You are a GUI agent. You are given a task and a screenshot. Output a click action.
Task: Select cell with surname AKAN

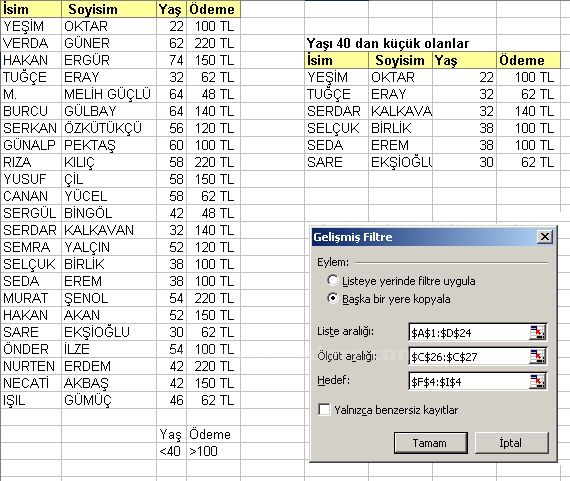pyautogui.click(x=109, y=315)
